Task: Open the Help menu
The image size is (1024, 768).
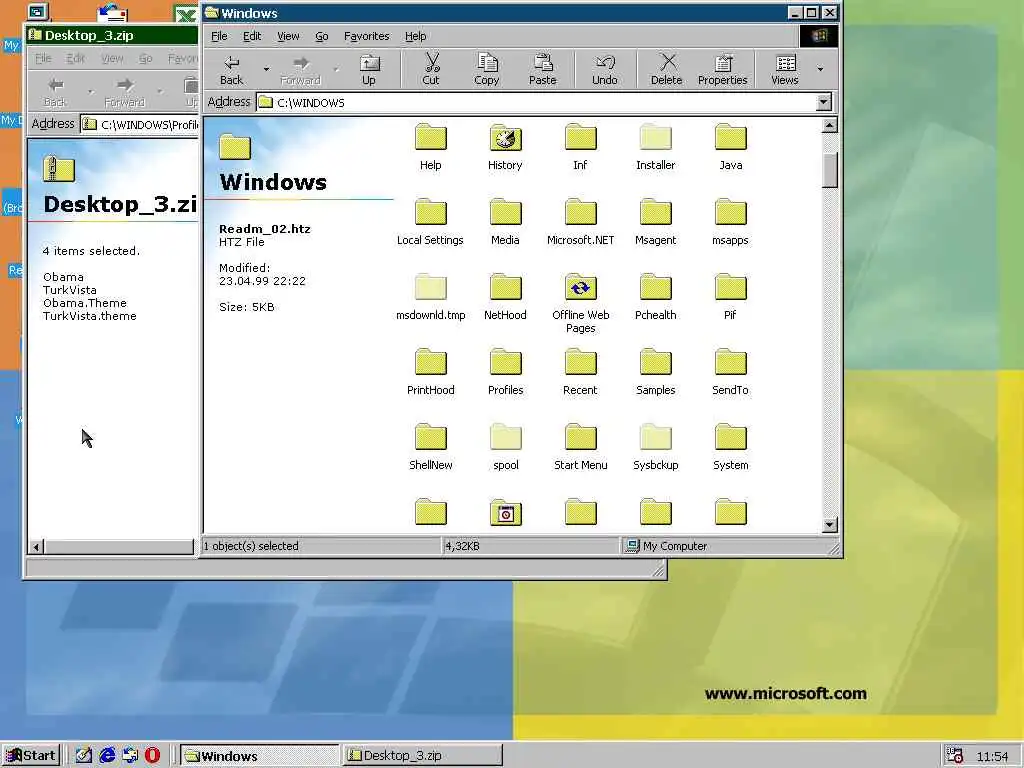Action: point(415,37)
